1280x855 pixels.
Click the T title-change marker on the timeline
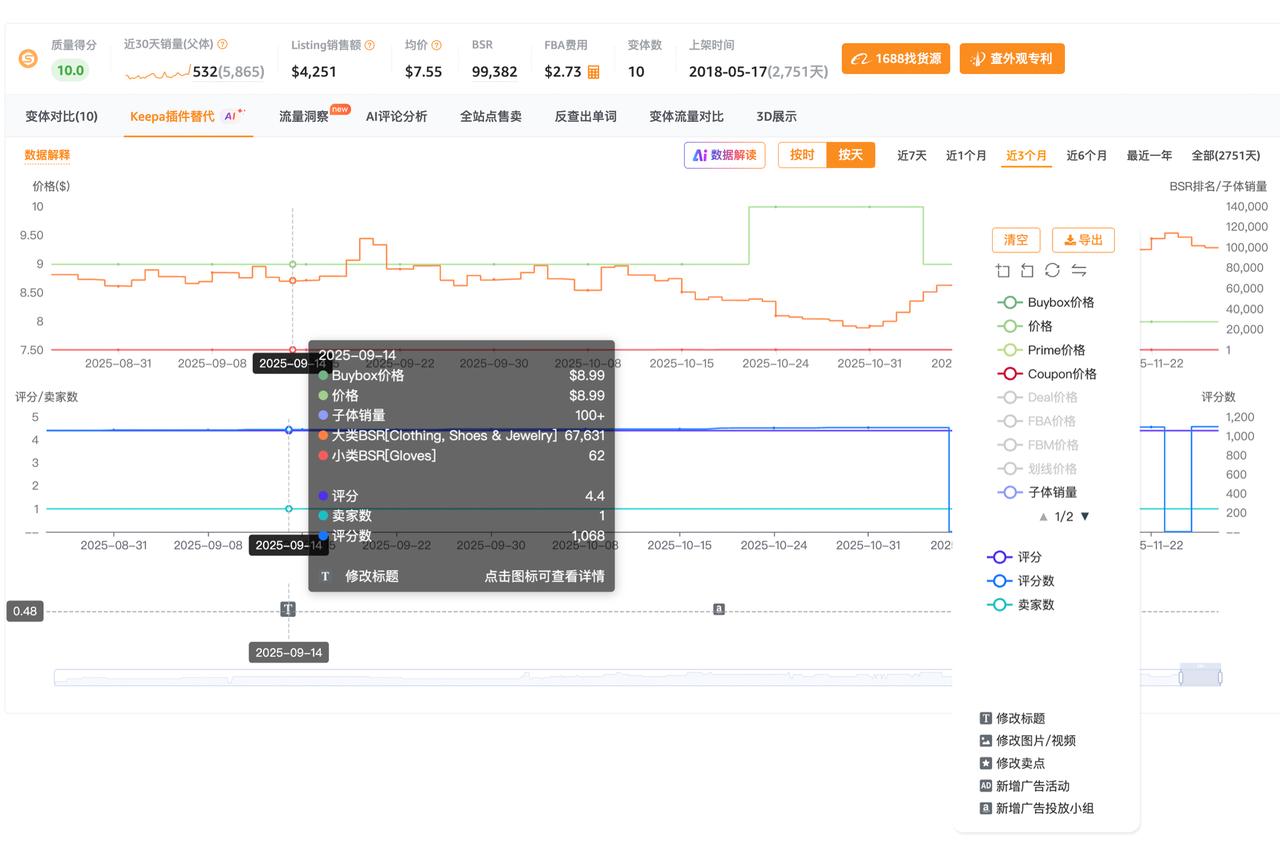click(288, 609)
